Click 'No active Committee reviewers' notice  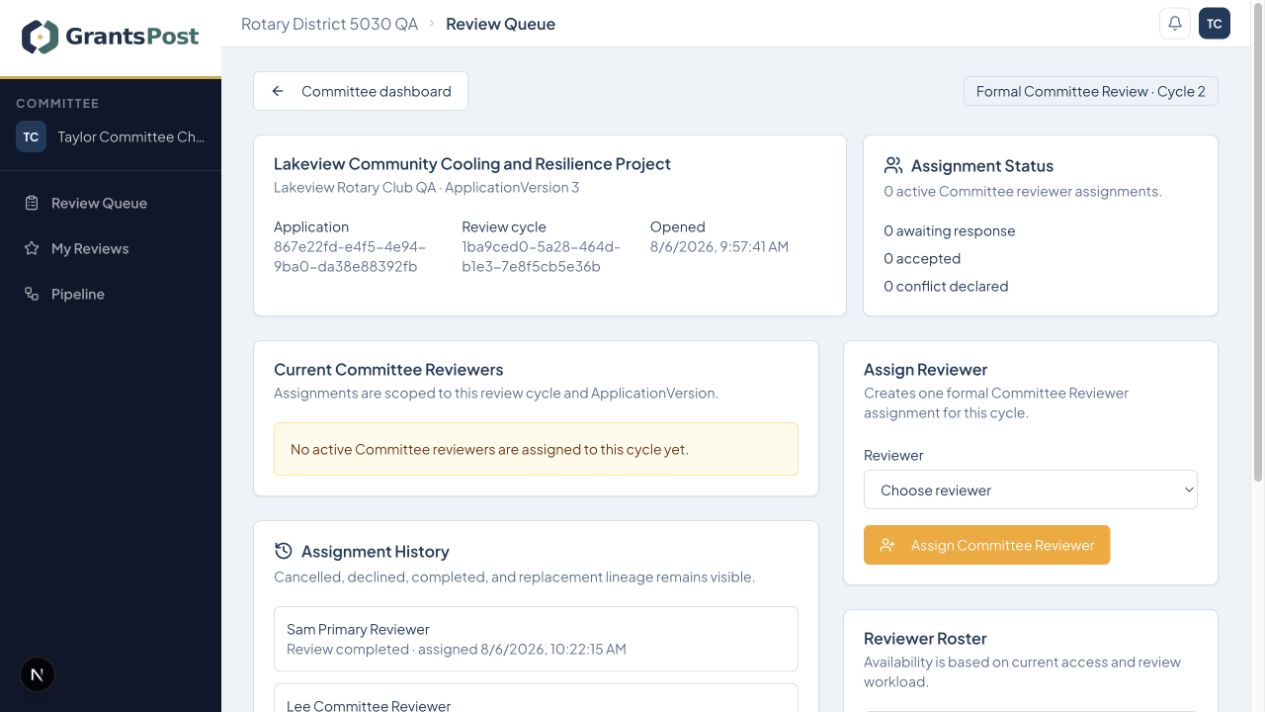coord(536,449)
